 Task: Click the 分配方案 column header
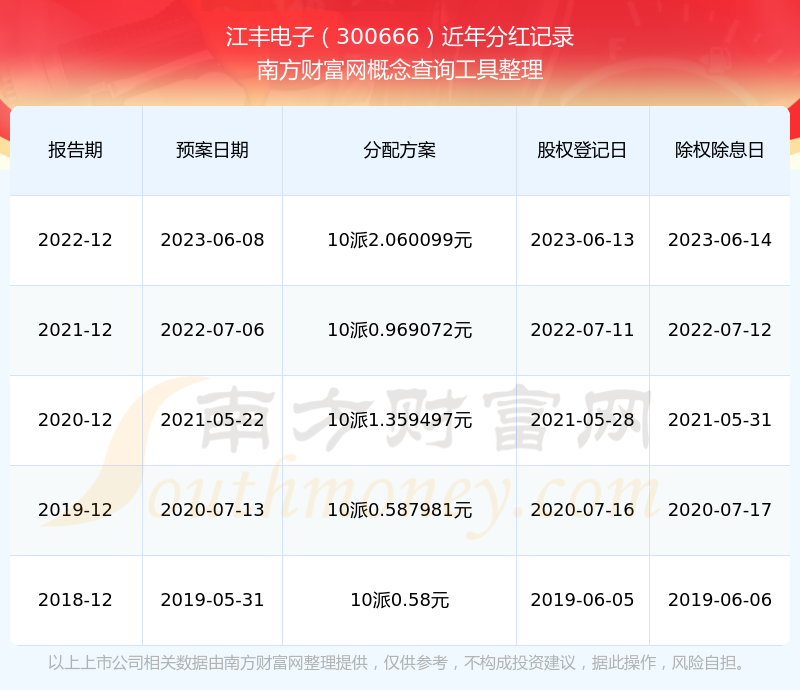tap(399, 150)
